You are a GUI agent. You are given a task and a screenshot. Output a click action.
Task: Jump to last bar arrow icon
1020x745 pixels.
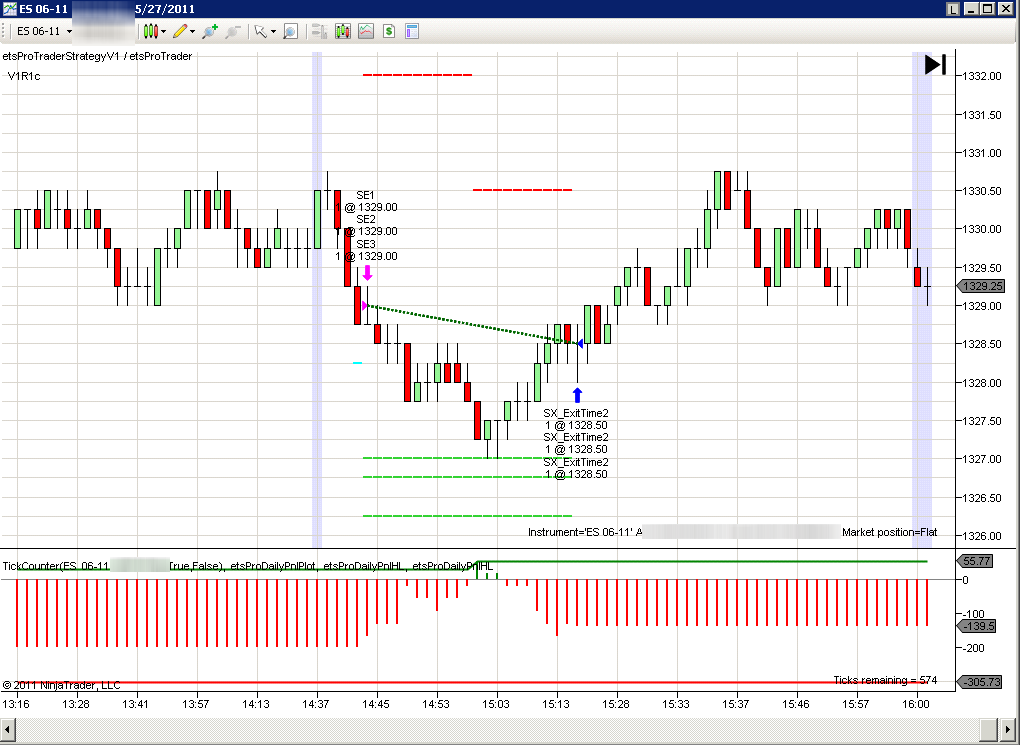click(x=935, y=64)
